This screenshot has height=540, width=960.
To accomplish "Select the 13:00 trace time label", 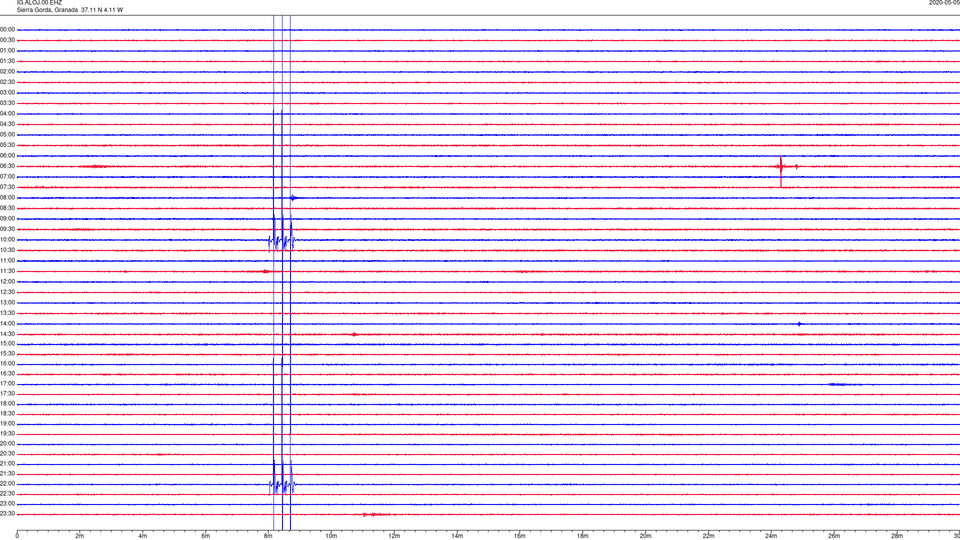I will pyautogui.click(x=7, y=302).
